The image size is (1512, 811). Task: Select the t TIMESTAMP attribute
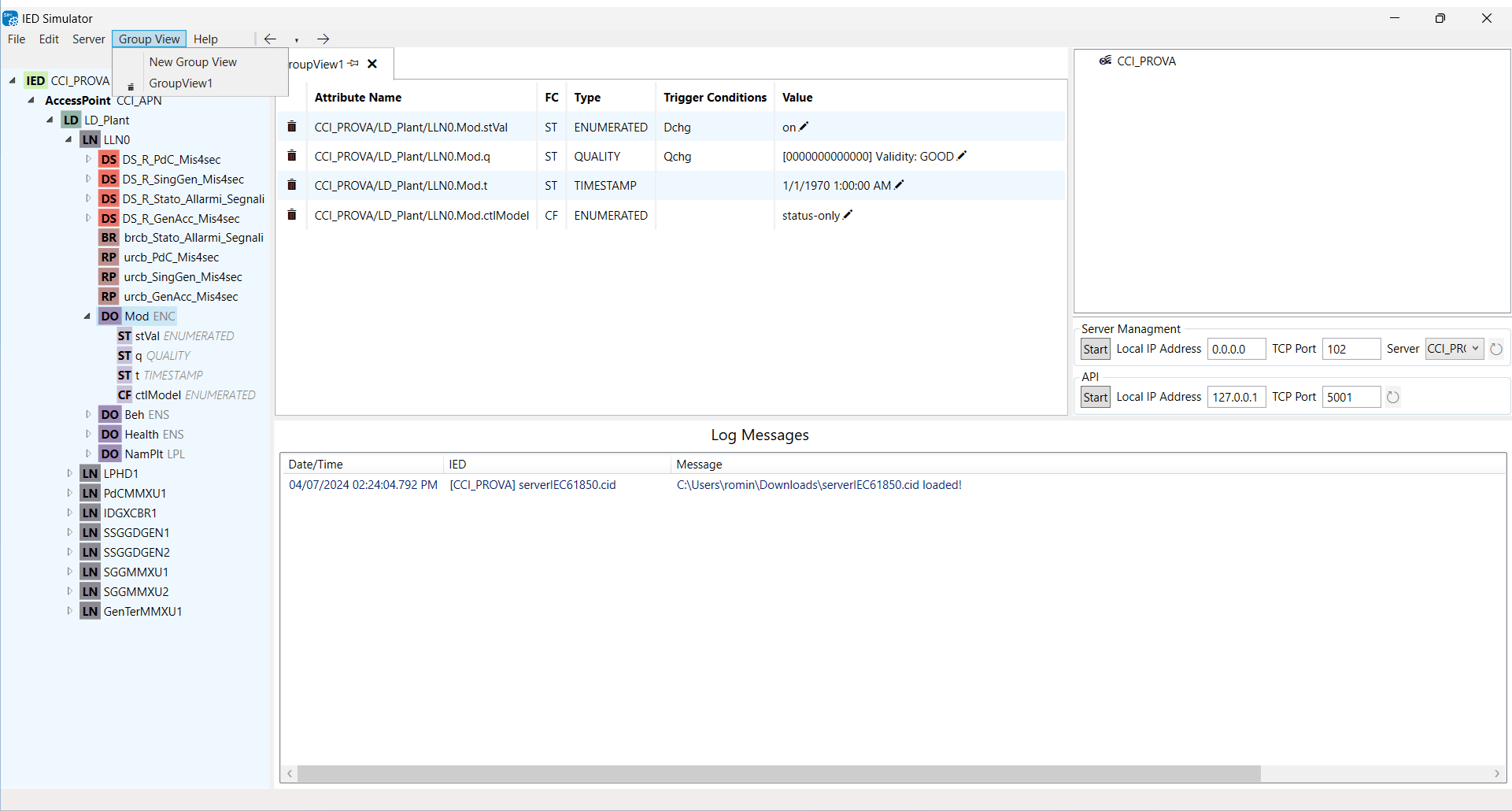pyautogui.click(x=161, y=375)
